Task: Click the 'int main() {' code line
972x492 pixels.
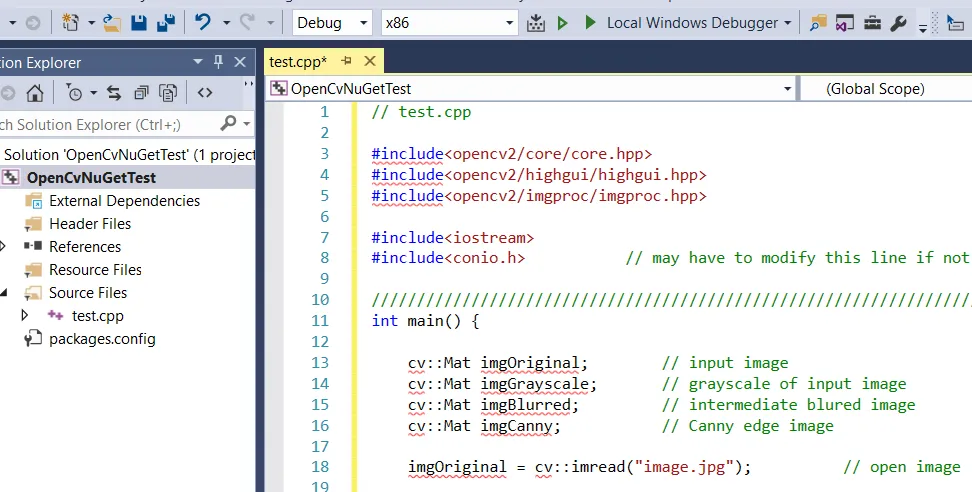Action: (425, 321)
